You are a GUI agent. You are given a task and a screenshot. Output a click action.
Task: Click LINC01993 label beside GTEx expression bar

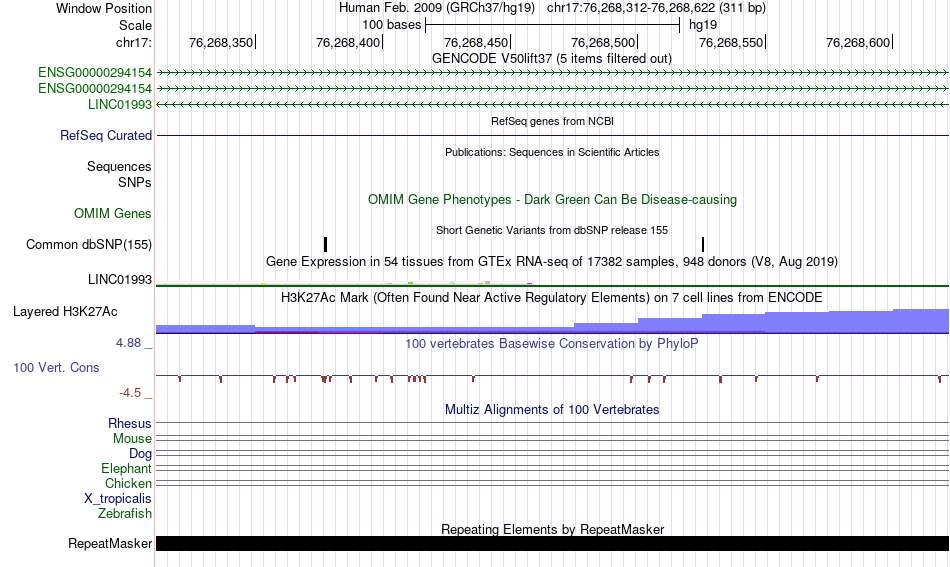tap(119, 279)
